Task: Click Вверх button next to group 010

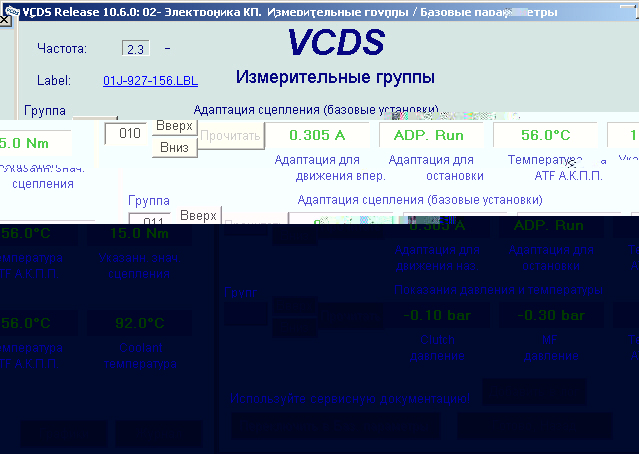Action: point(174,126)
